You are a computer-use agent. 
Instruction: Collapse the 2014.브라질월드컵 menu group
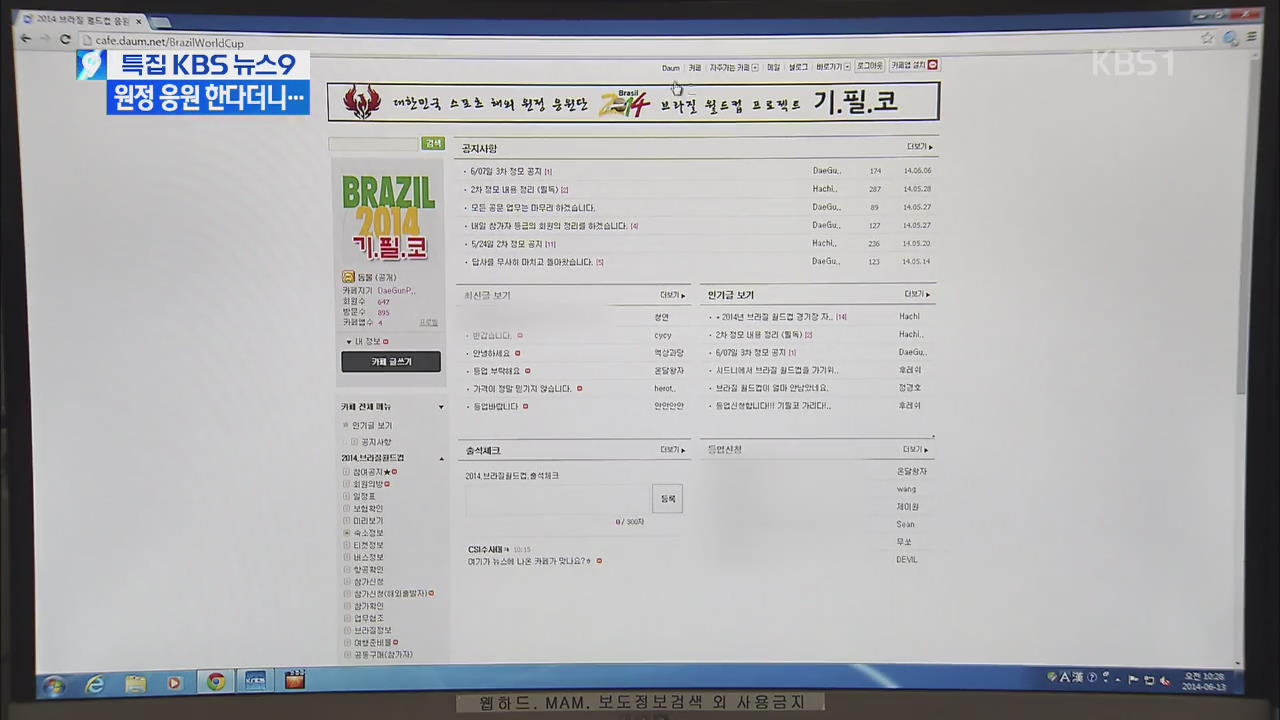[x=441, y=459]
